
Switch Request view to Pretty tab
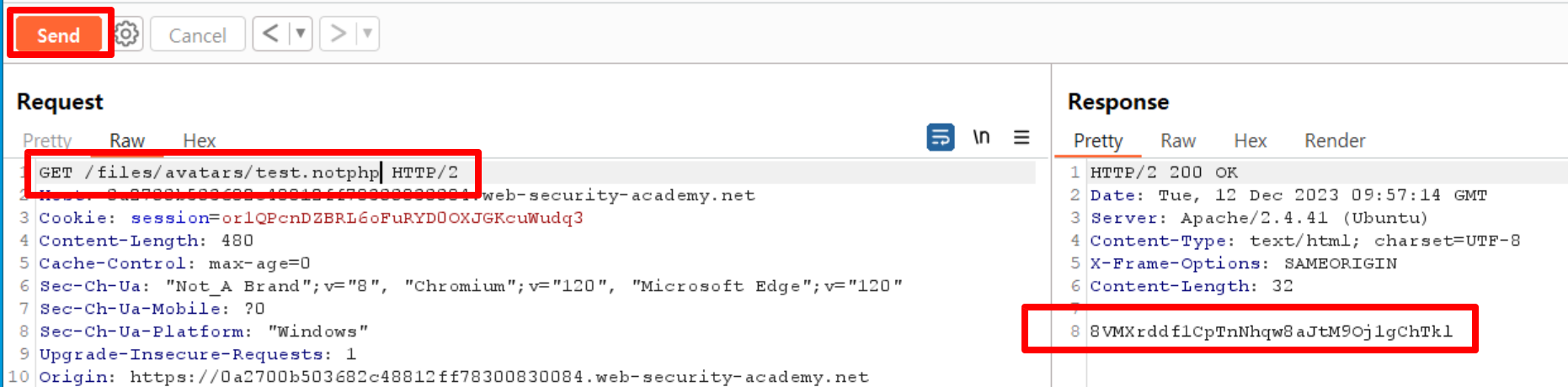[47, 140]
